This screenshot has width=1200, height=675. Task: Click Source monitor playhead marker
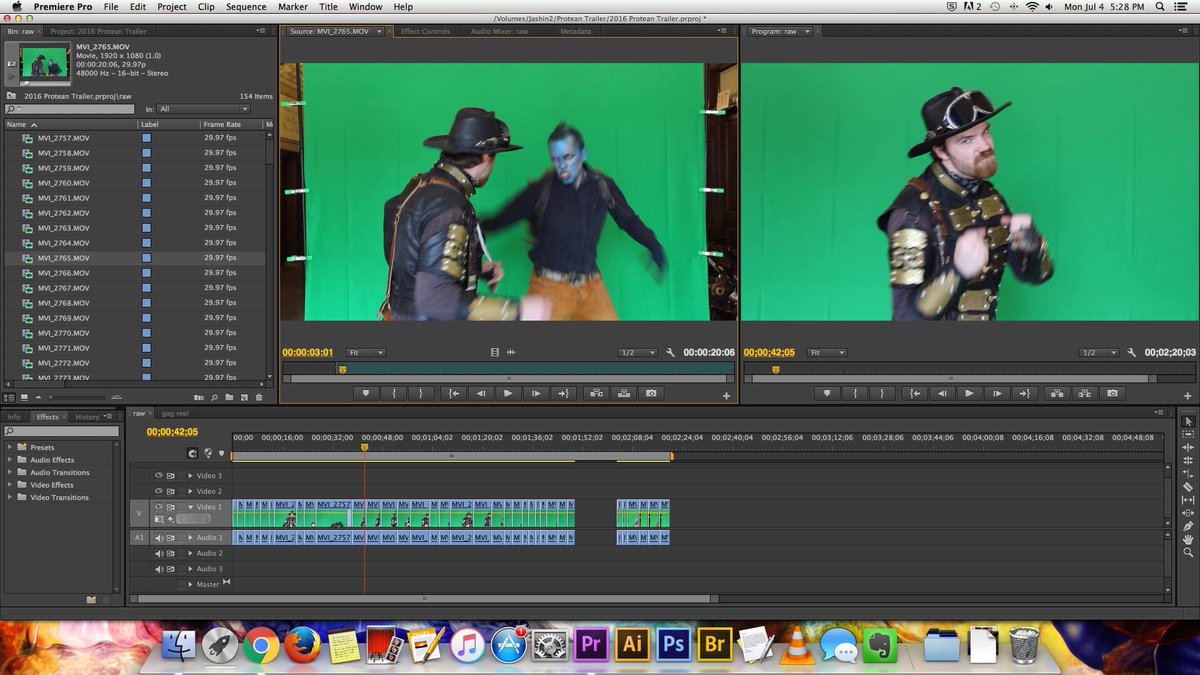342,369
